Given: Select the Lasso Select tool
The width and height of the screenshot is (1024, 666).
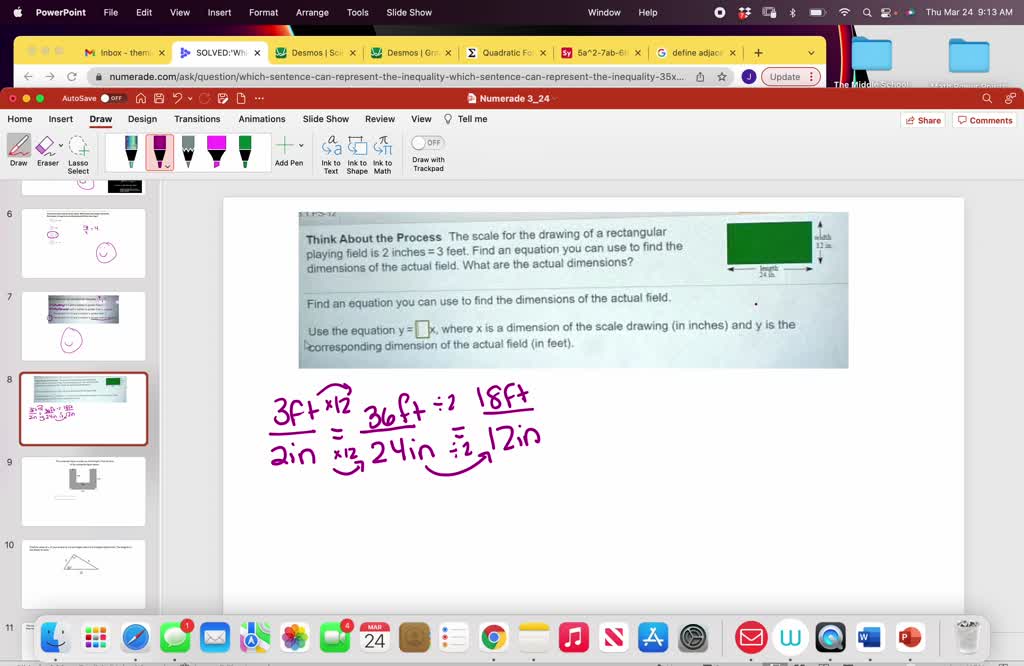Looking at the screenshot, I should (x=78, y=153).
